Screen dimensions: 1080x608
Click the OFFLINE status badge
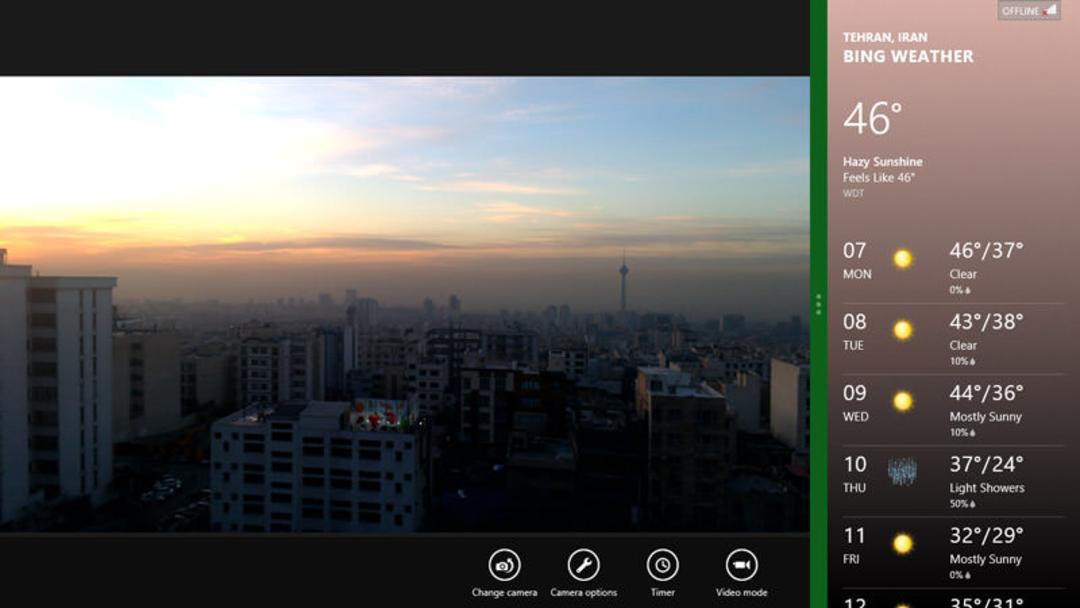pyautogui.click(x=1028, y=10)
